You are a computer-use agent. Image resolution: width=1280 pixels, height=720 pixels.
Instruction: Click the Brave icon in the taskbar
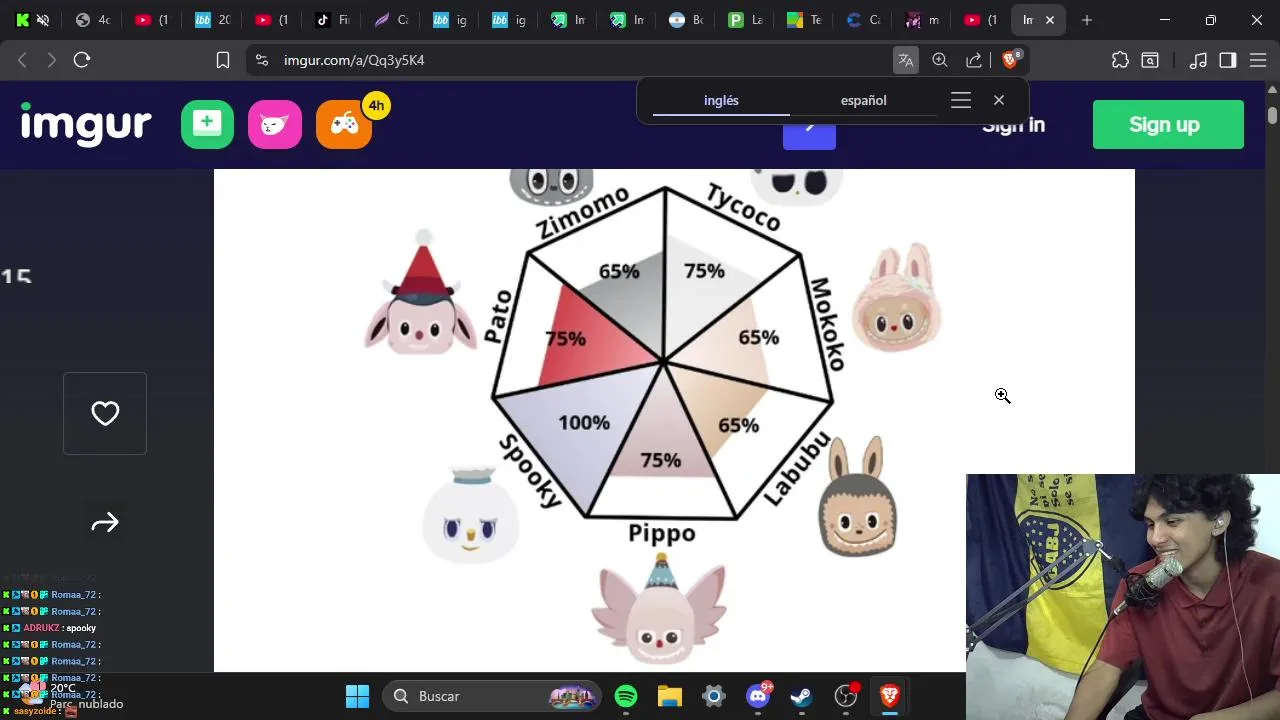[890, 696]
